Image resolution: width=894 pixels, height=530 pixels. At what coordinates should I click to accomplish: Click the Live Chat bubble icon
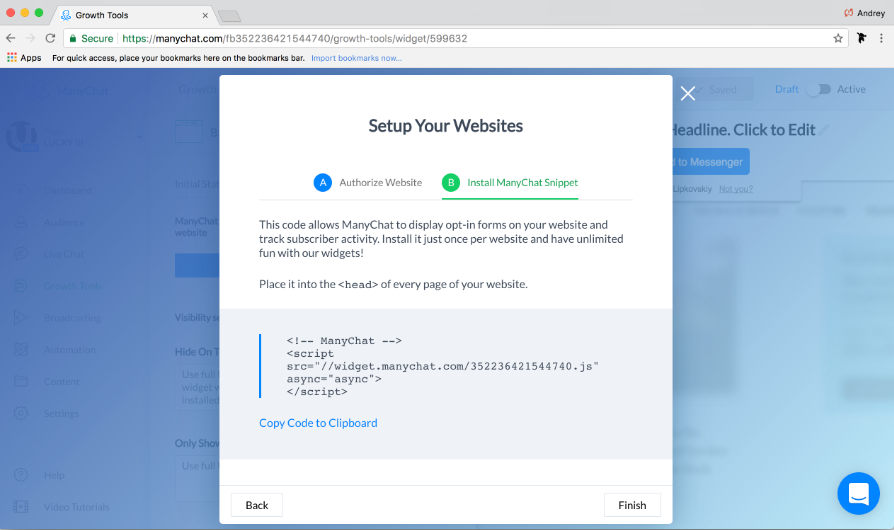(21, 254)
